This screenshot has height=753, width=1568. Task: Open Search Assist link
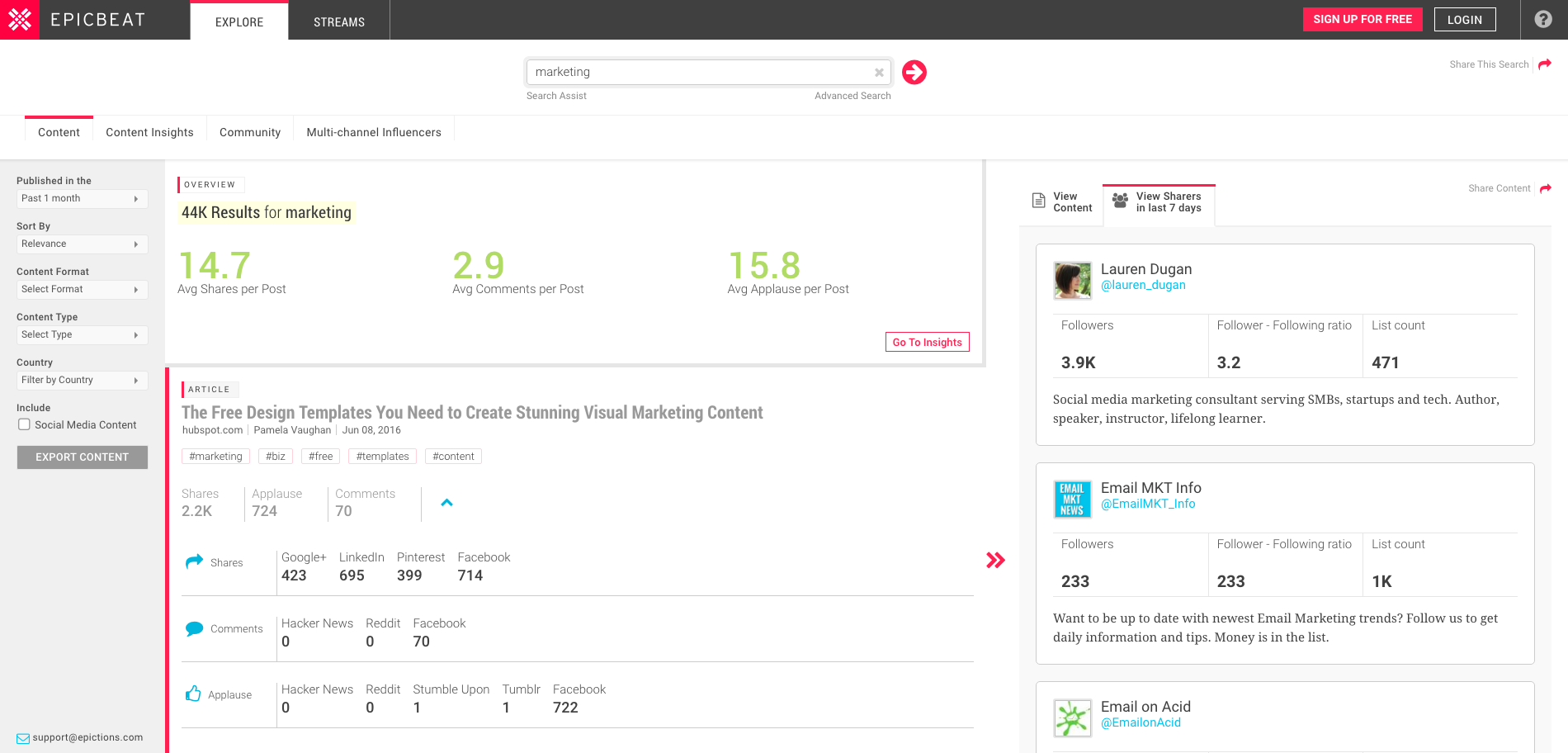click(556, 96)
